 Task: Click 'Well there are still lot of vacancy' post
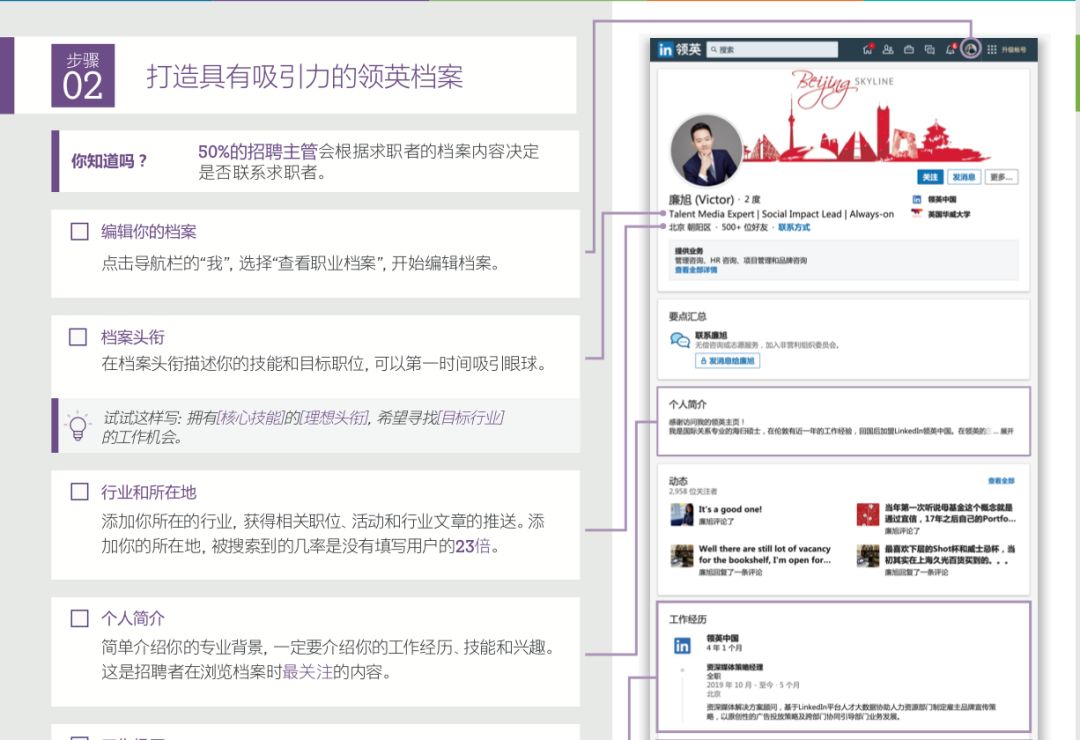765,554
